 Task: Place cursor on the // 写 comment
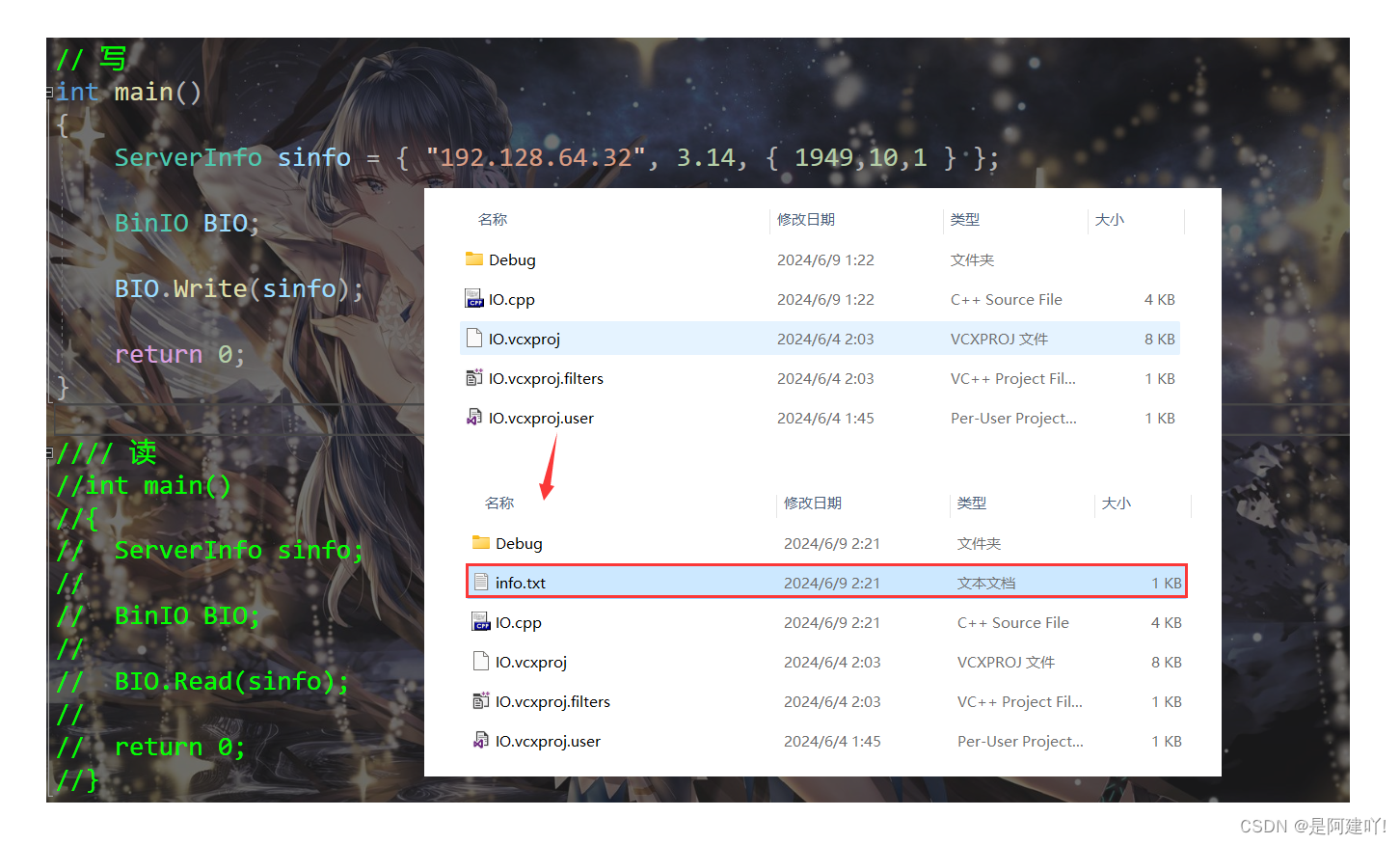pos(92,59)
